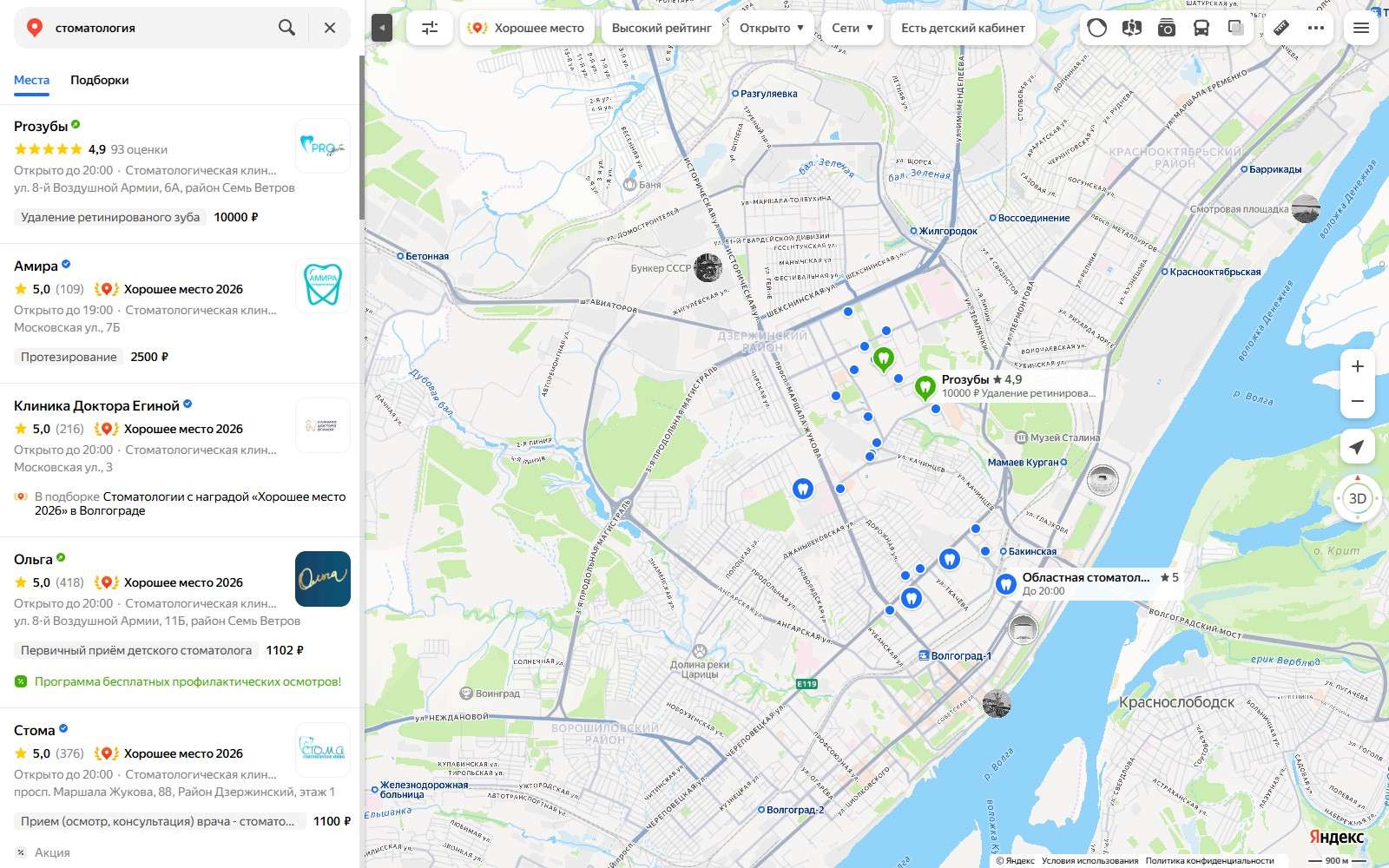Switch to the "Места" tab

coord(31,80)
